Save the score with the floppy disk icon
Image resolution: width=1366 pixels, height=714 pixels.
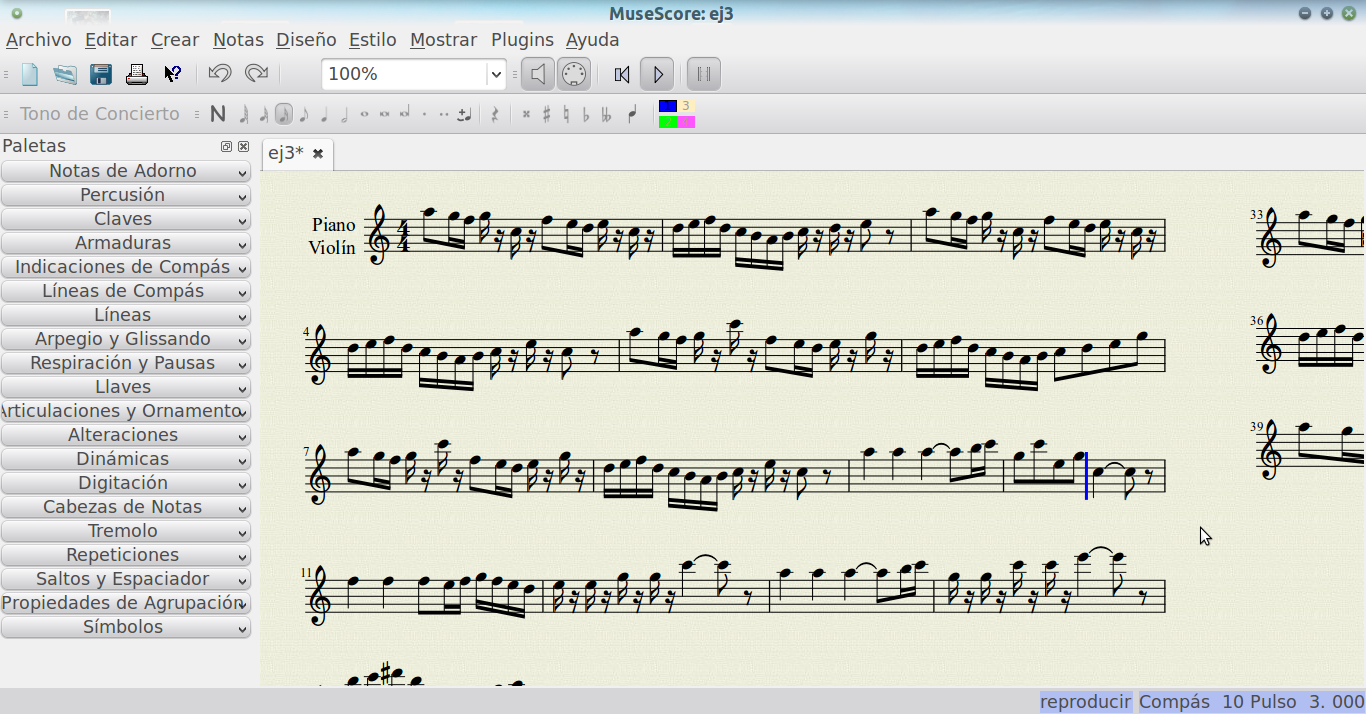click(x=101, y=74)
